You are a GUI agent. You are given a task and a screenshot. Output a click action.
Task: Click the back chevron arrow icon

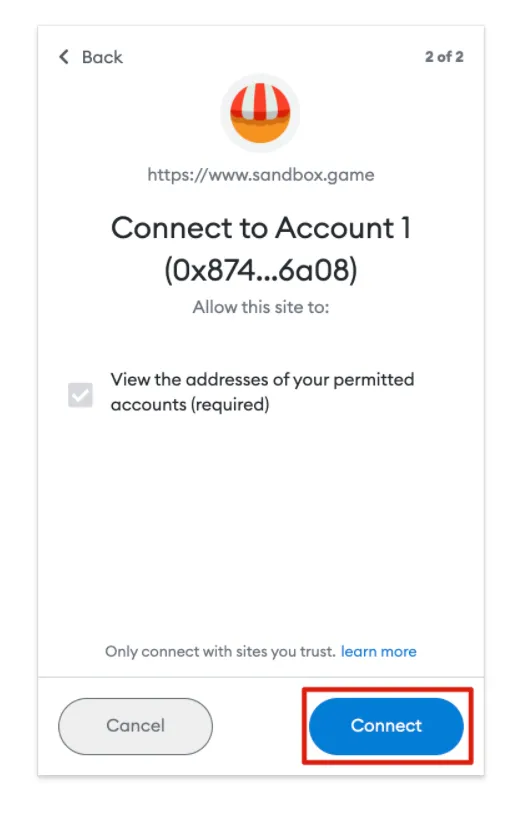tap(64, 57)
